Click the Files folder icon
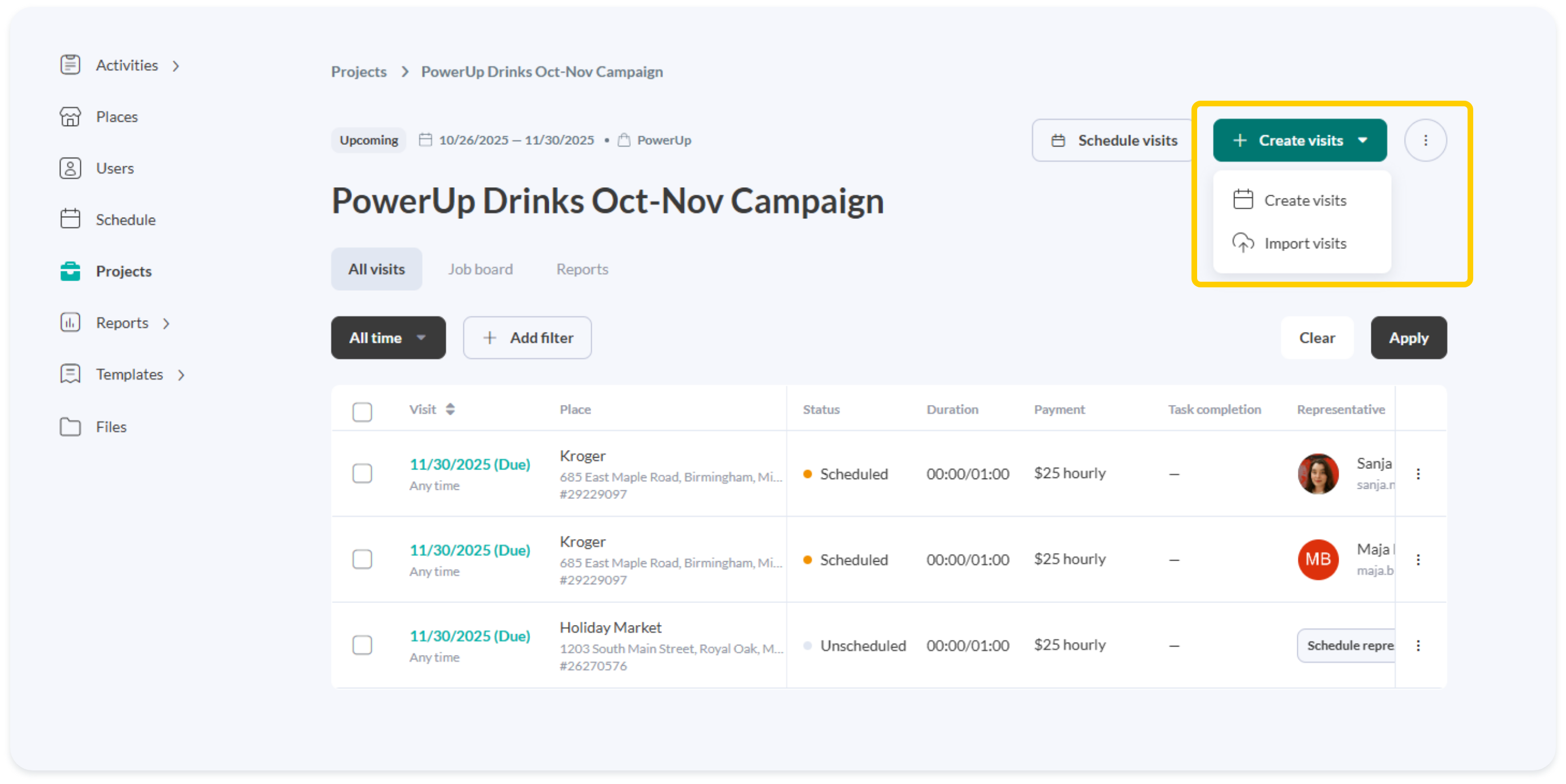1566x784 pixels. point(70,427)
